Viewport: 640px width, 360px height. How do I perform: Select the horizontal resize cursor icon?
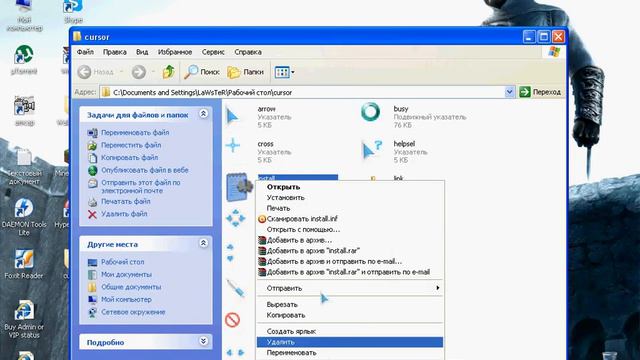tap(235, 353)
